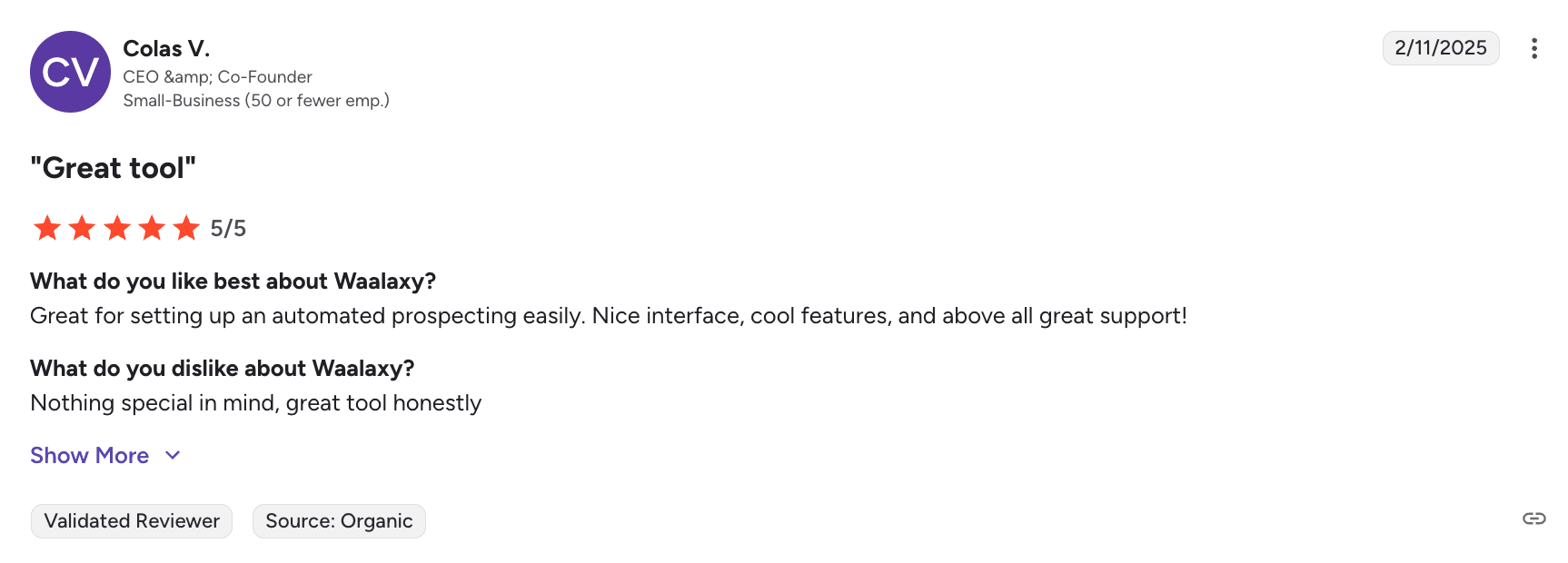The image size is (1568, 563).
Task: Click the fifth rating star
Action: (186, 228)
